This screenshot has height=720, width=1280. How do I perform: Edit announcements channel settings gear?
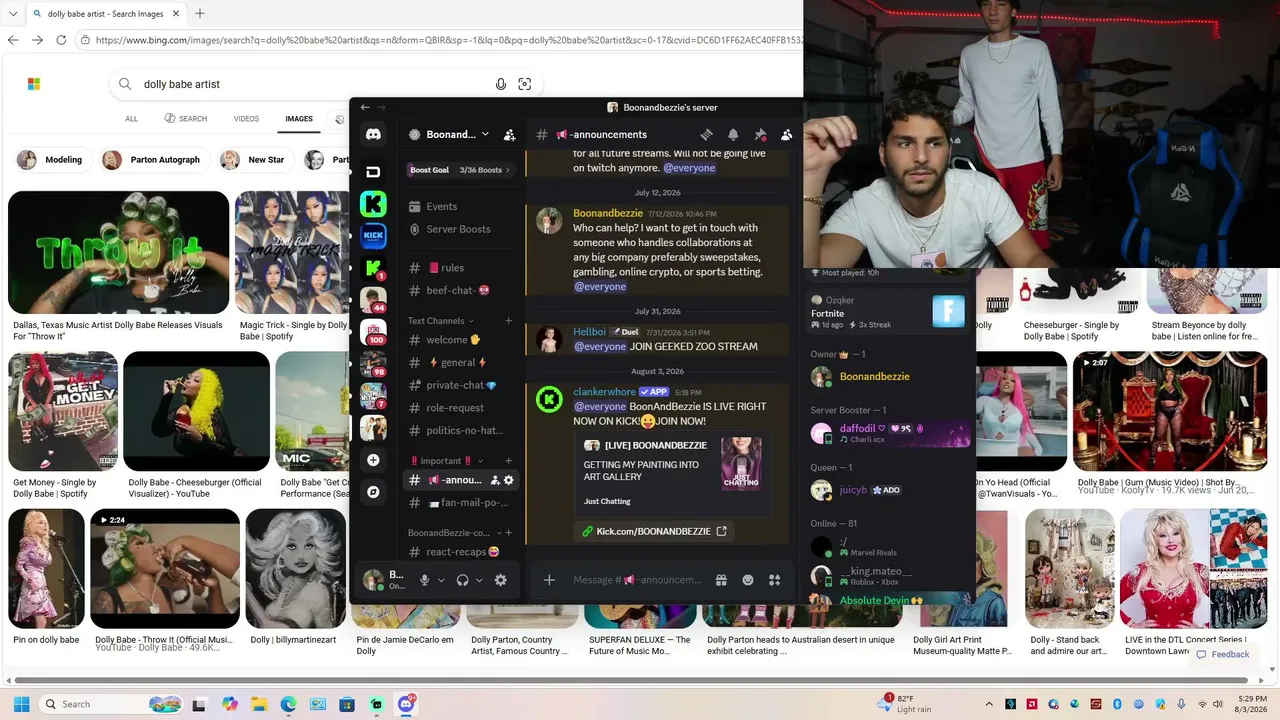[x=509, y=480]
